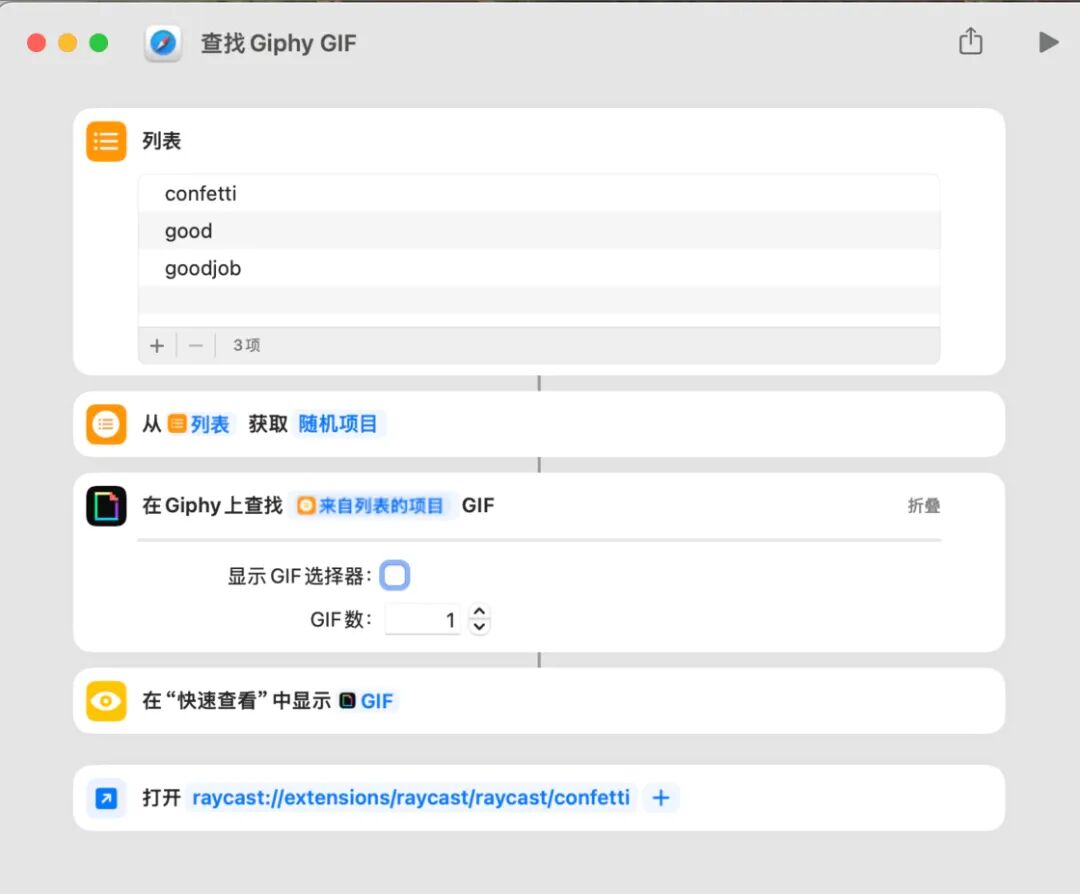Close the window with the red button
1080x894 pixels.
(x=37, y=43)
